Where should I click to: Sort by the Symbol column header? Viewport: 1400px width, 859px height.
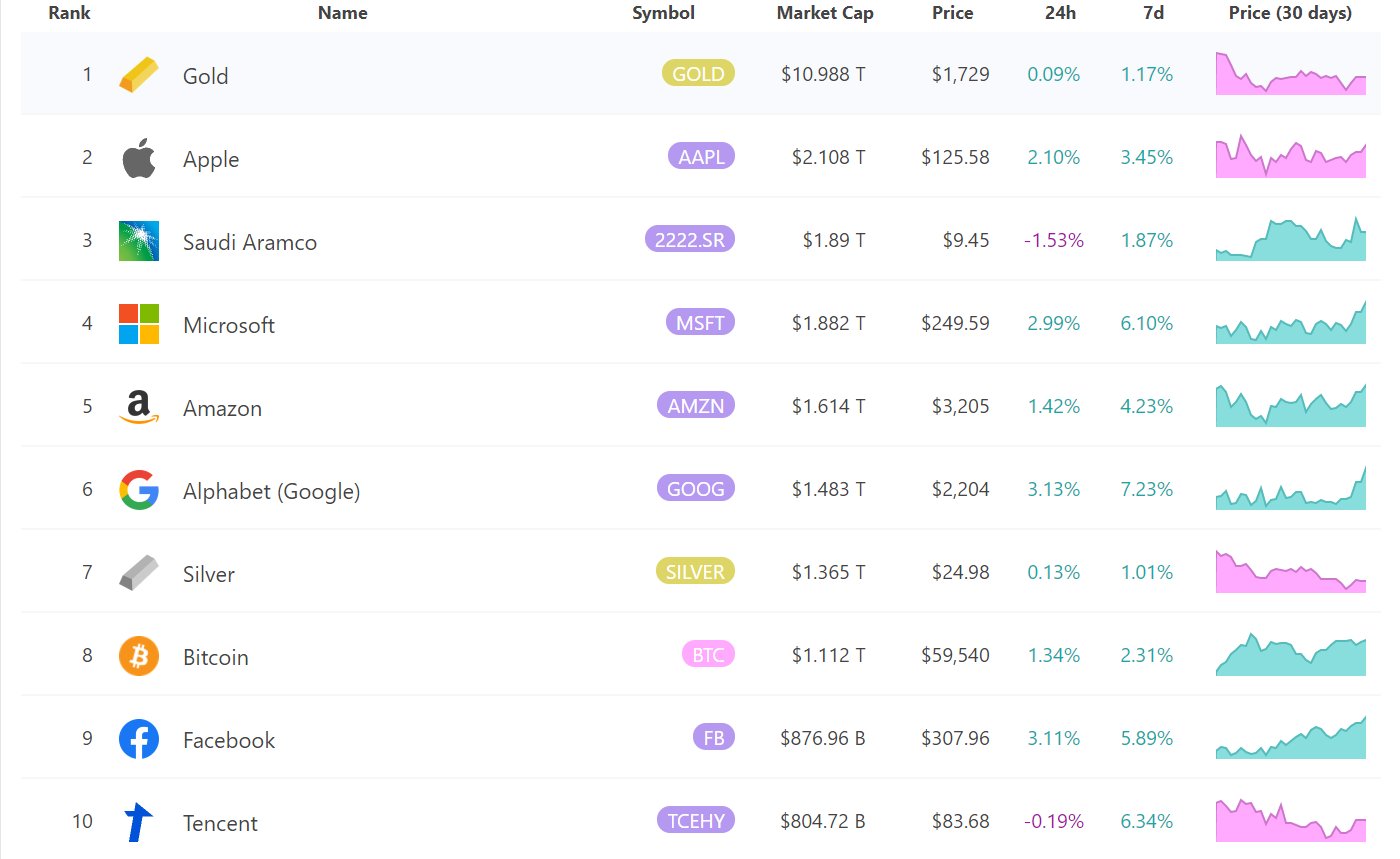pyautogui.click(x=663, y=13)
